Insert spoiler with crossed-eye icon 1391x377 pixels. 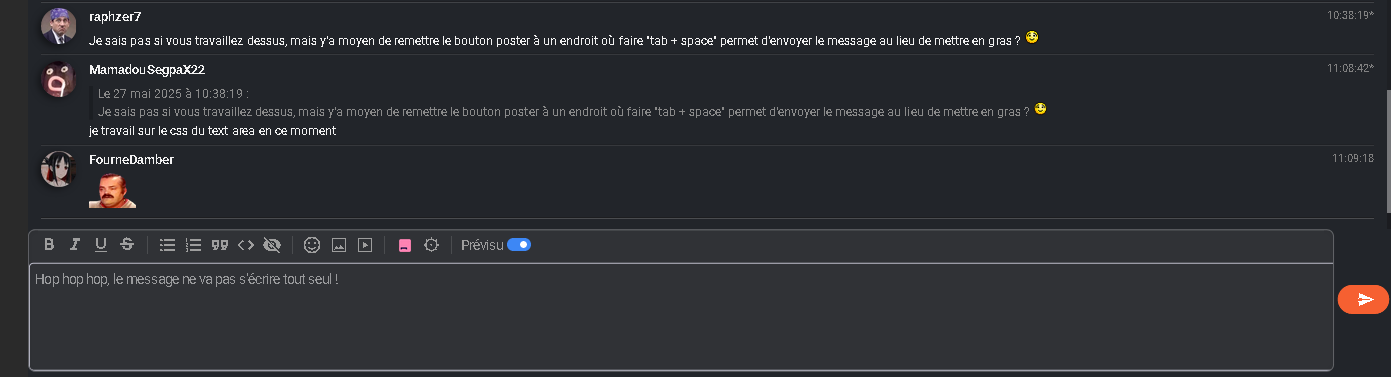pyautogui.click(x=272, y=245)
